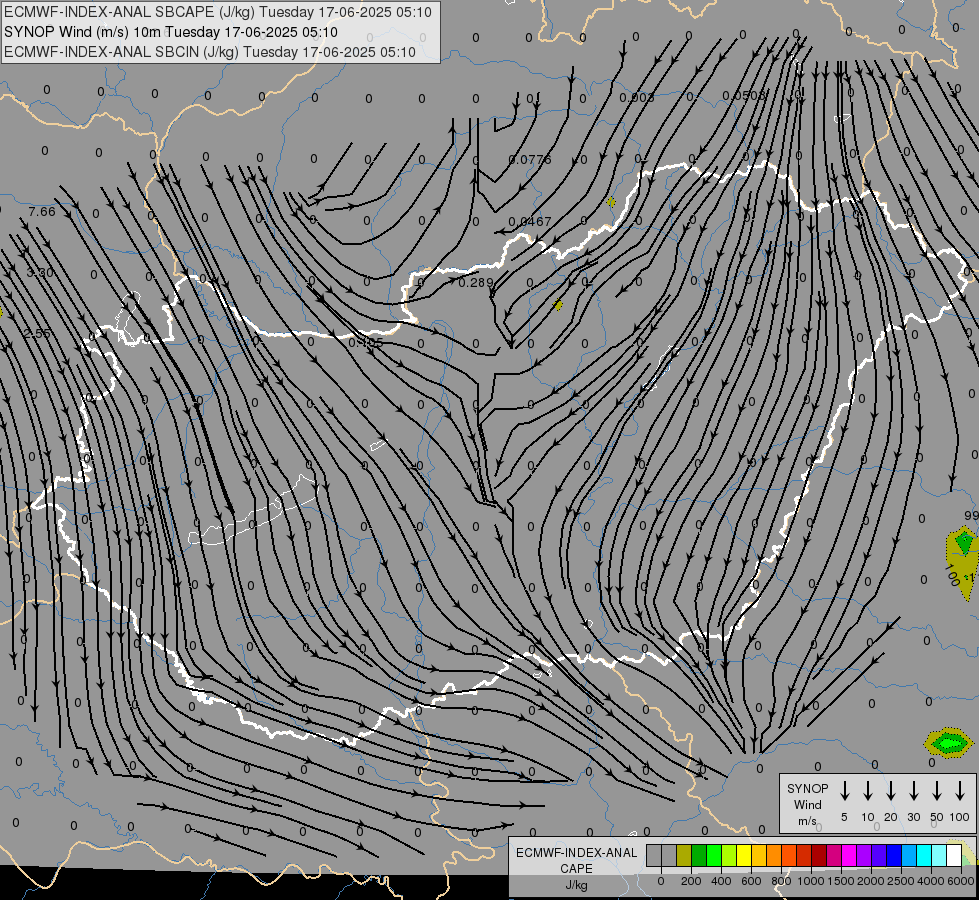The image size is (979, 900).
Task: Click the 20 label under wind legend arrow
Action: tap(890, 817)
